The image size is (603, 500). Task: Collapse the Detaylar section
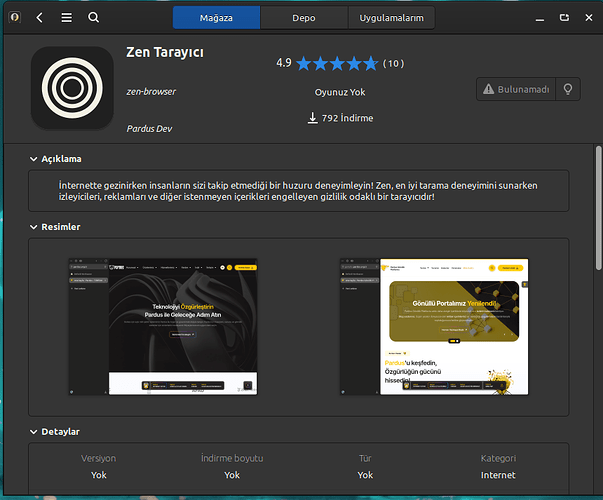[33, 432]
